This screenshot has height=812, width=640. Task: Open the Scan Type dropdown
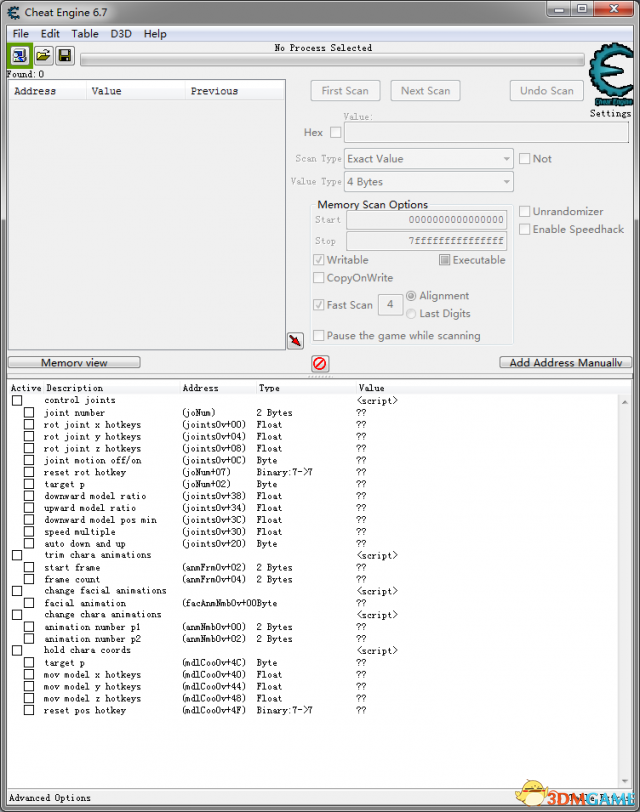[429, 159]
